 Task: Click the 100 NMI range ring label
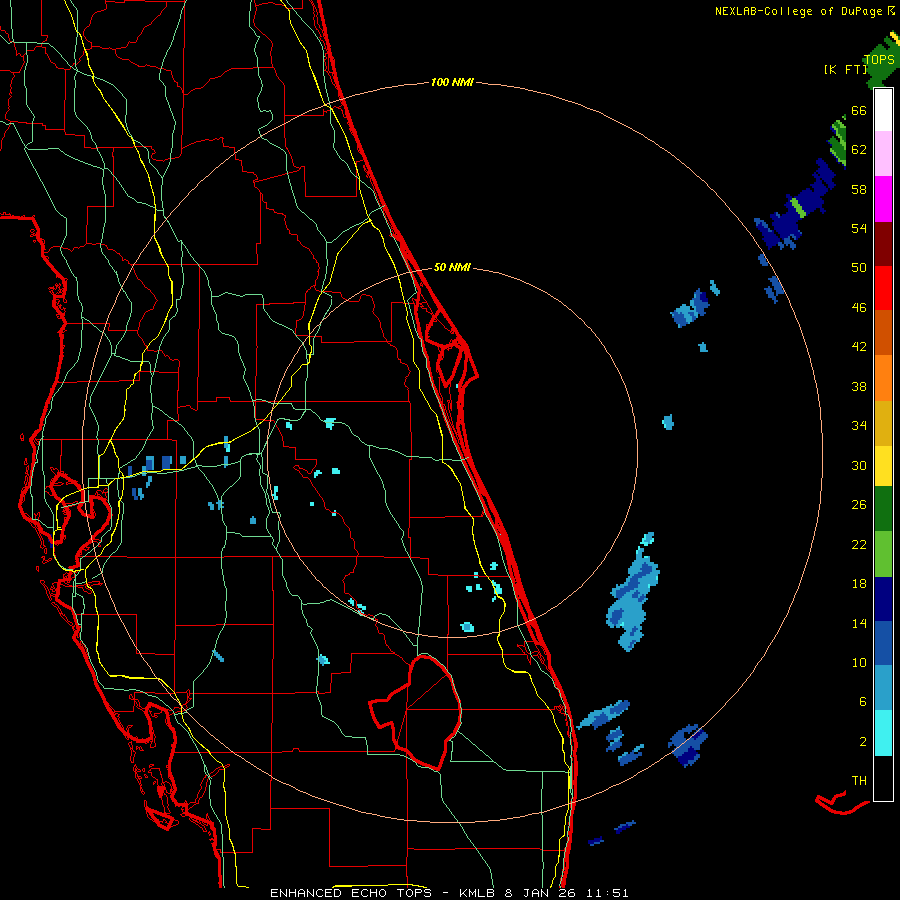tap(452, 82)
